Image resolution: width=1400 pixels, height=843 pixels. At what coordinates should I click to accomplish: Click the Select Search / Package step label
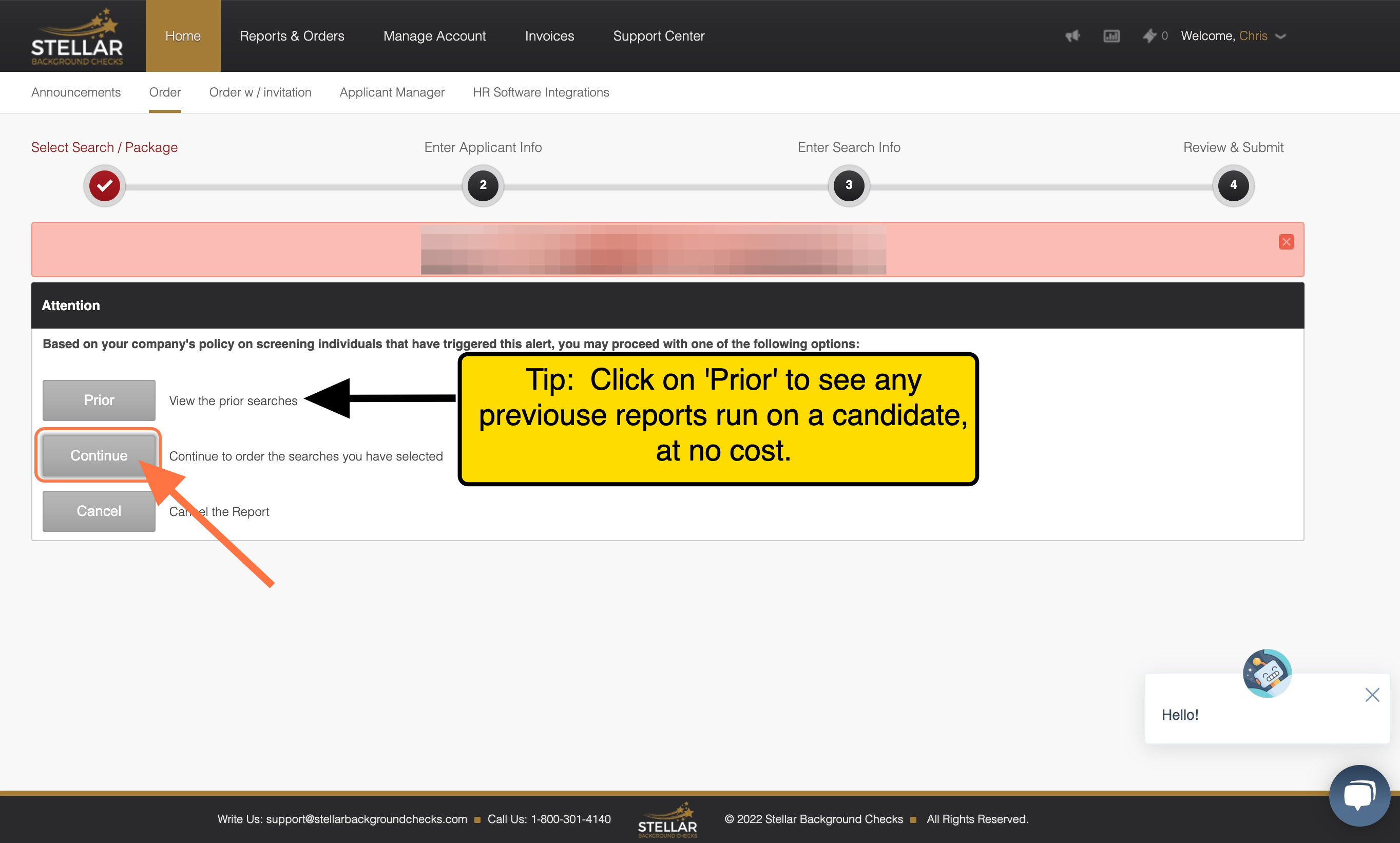[x=105, y=147]
